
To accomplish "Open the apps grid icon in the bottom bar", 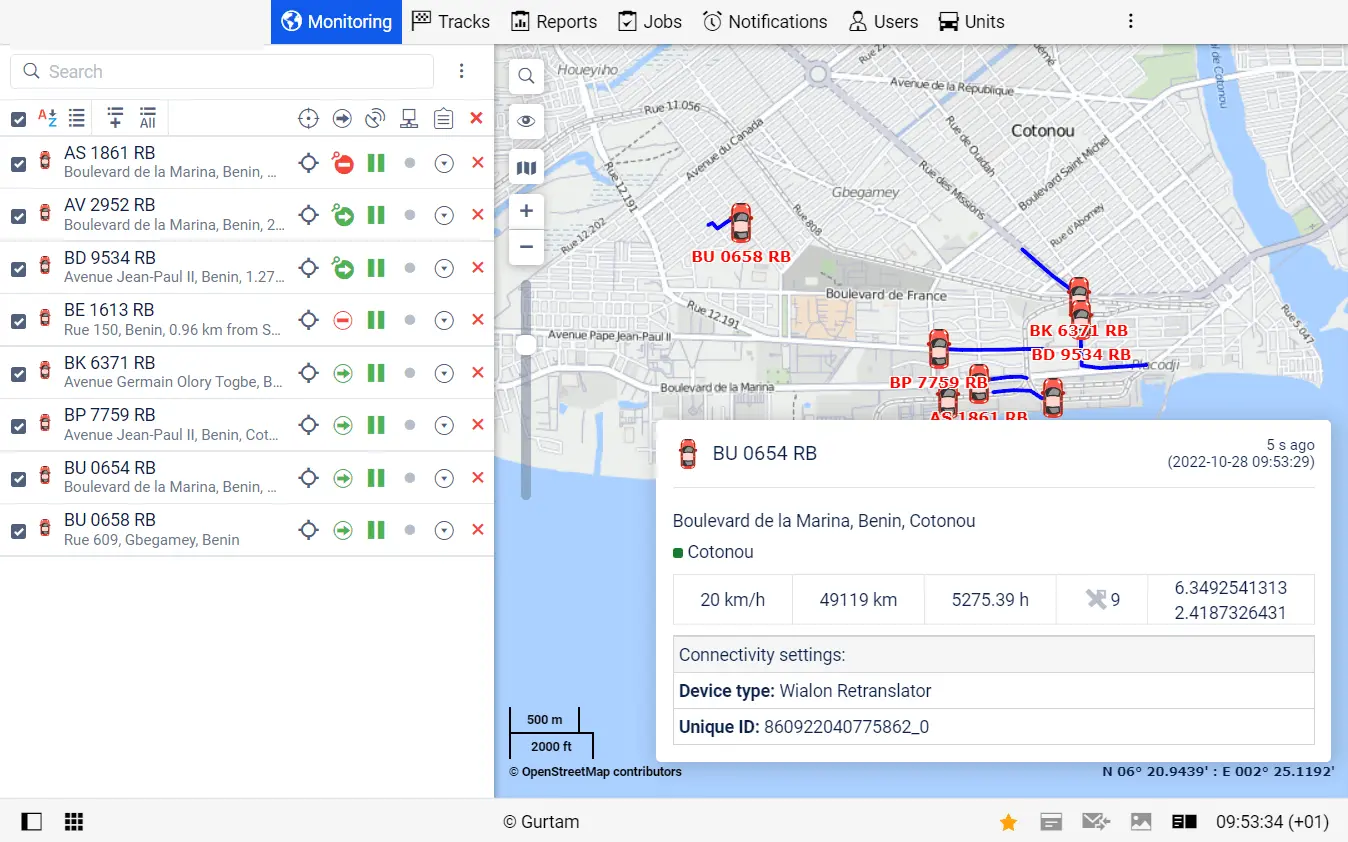I will coord(73,822).
